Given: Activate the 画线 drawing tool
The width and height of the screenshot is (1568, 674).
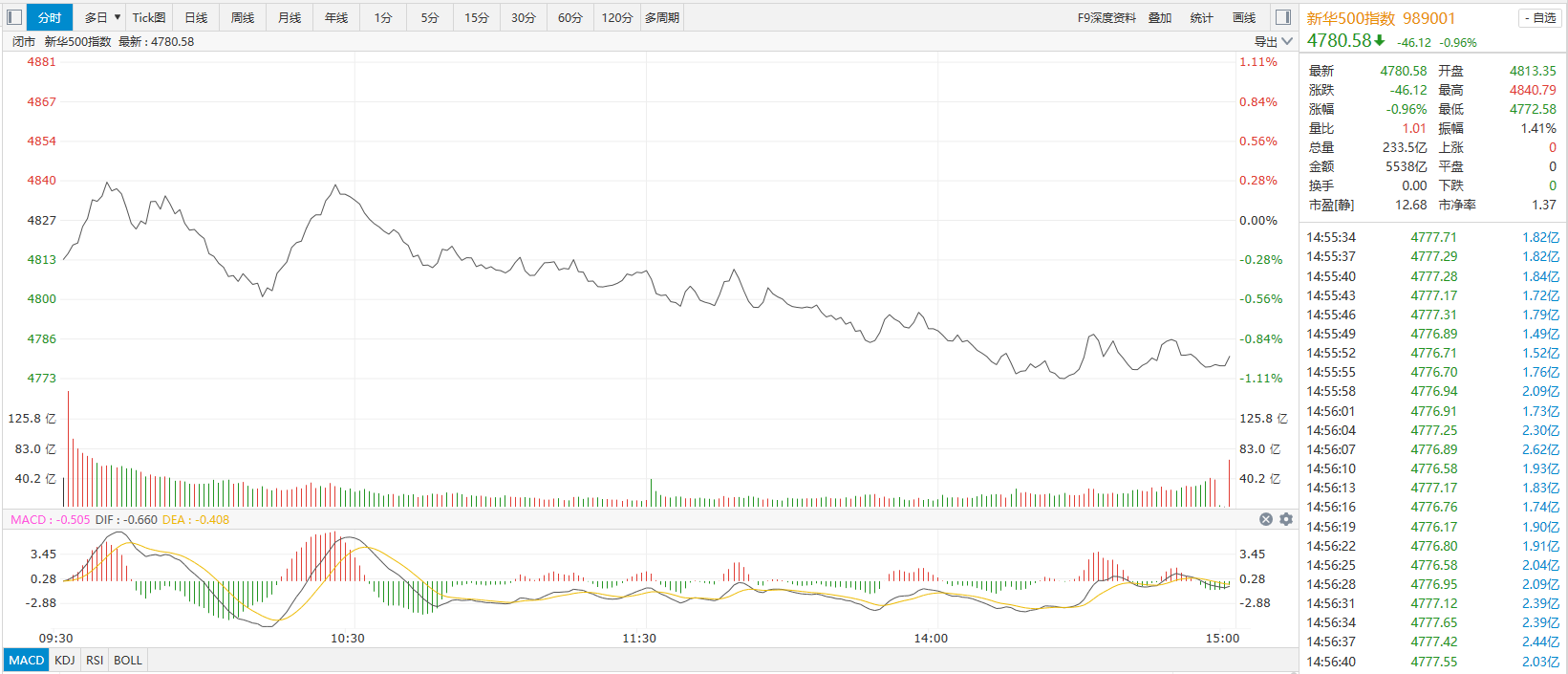Looking at the screenshot, I should tap(1244, 17).
